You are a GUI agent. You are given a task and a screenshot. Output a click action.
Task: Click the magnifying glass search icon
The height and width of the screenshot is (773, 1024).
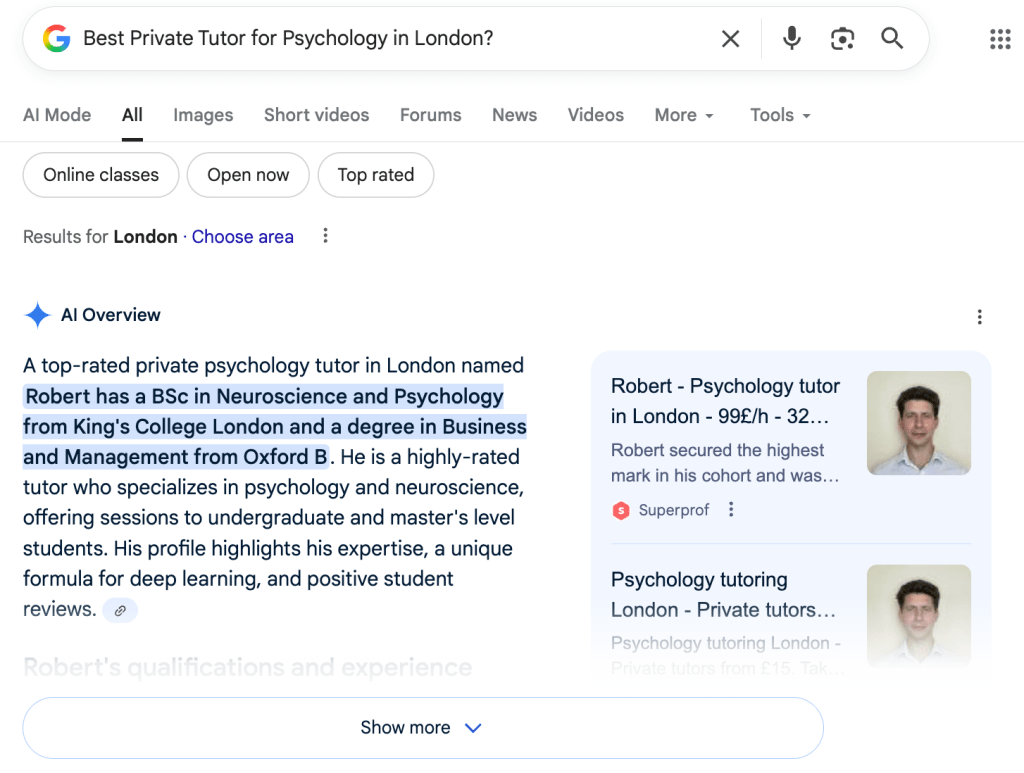pos(892,39)
